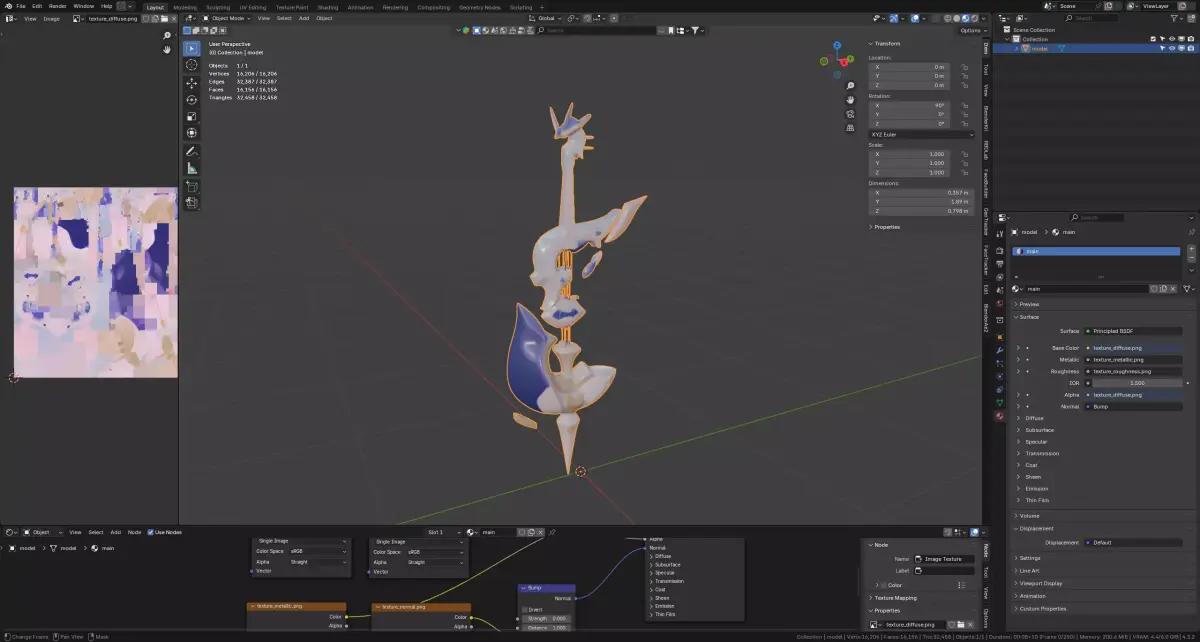Expand the Subsurface section
This screenshot has width=1200, height=642.
tap(1038, 430)
